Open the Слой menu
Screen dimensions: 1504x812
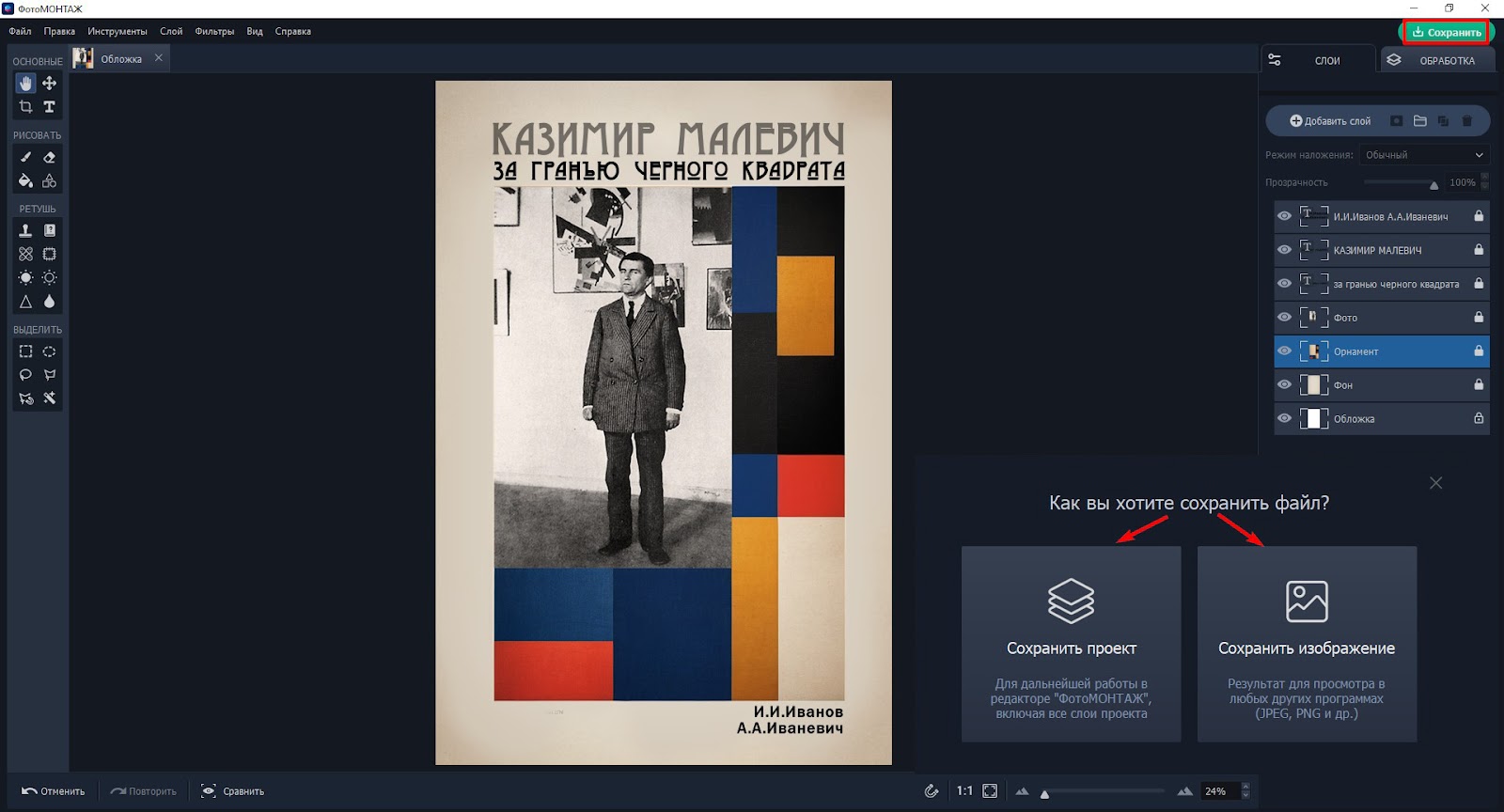pos(171,32)
